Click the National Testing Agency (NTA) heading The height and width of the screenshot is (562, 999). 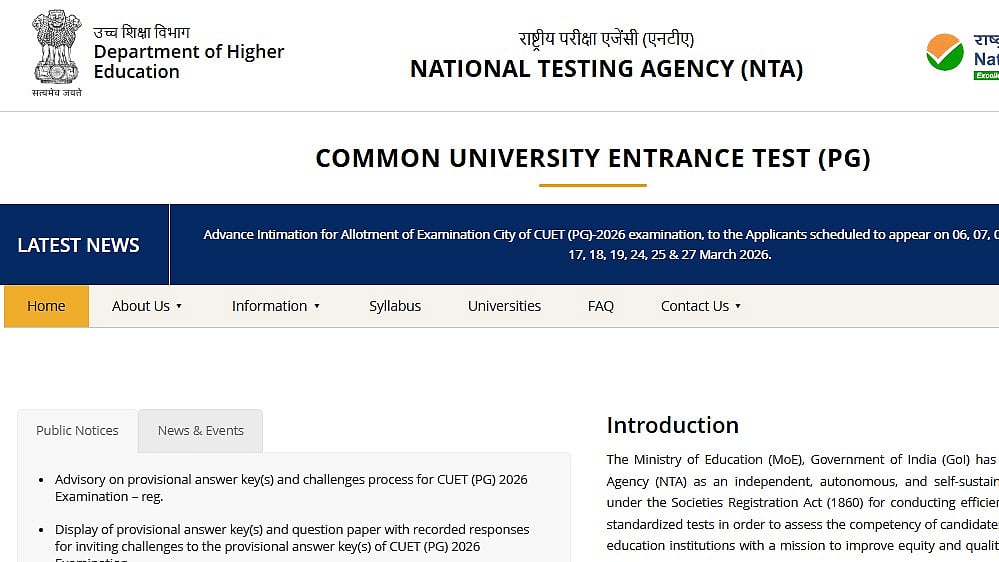[606, 69]
